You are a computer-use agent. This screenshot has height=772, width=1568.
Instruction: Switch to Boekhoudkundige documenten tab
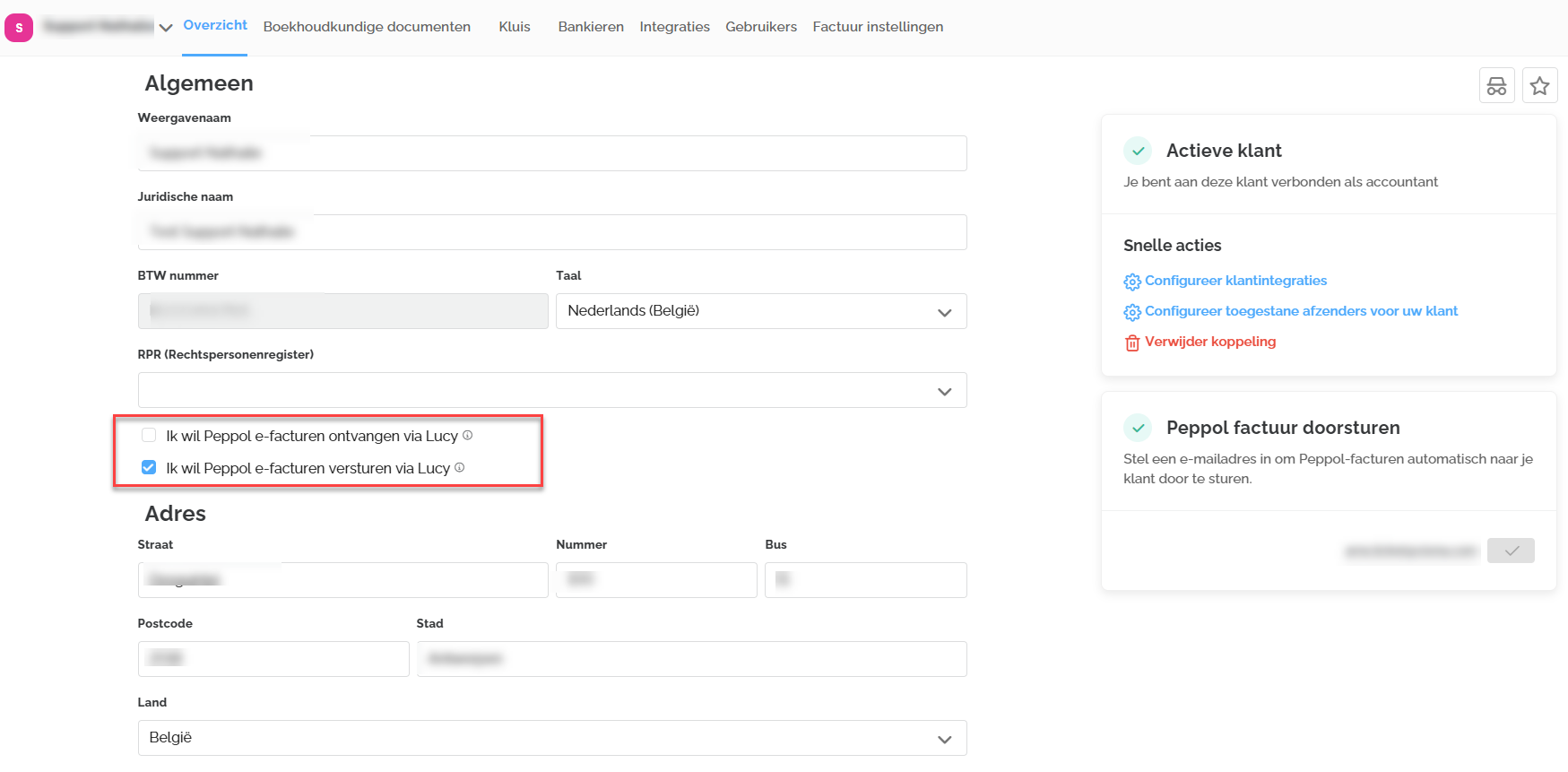point(367,27)
